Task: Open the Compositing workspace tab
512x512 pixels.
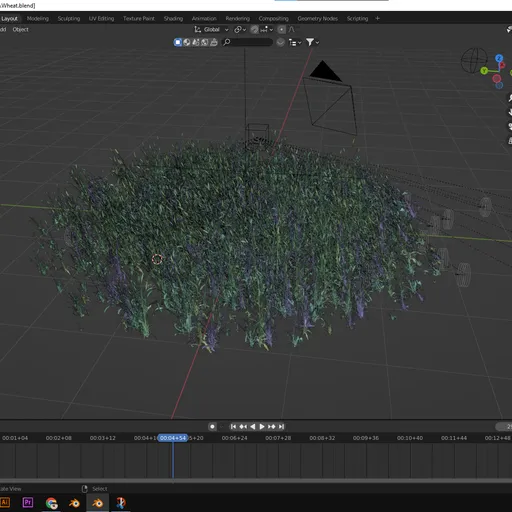Action: (x=273, y=19)
